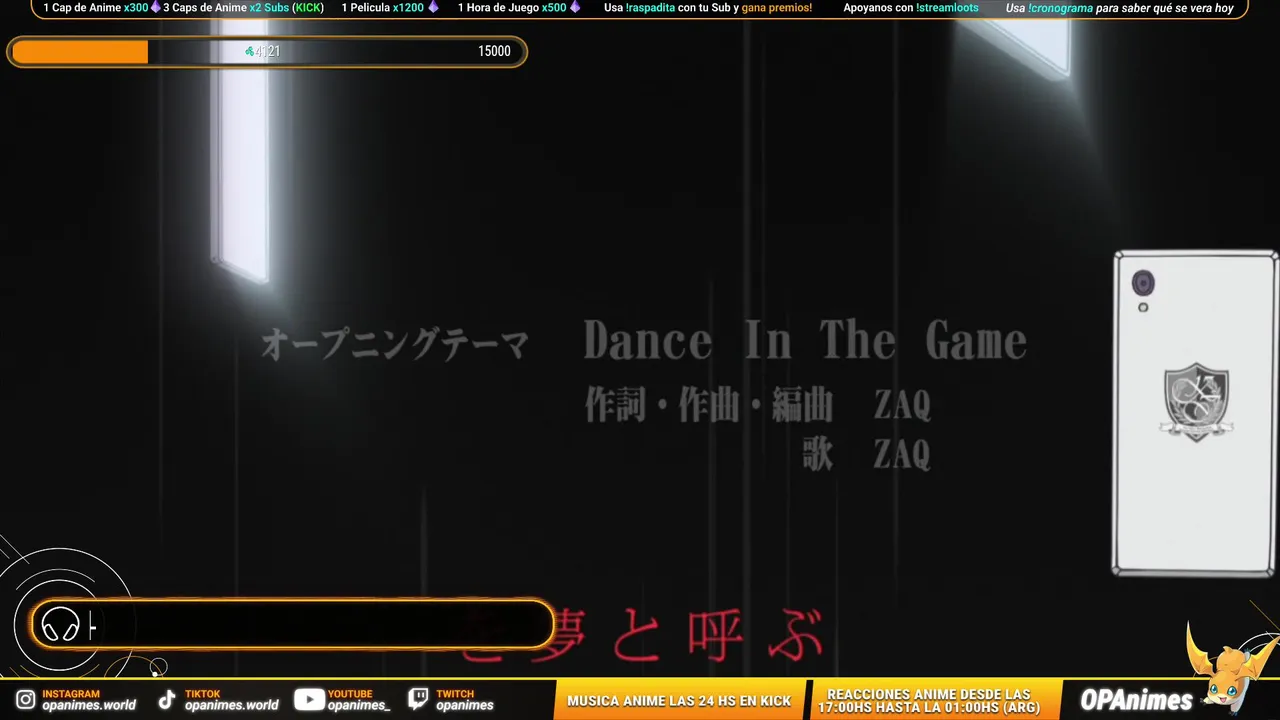Click the bits gem icon after x1200
Viewport: 1280px width, 720px height.
pyautogui.click(x=433, y=8)
